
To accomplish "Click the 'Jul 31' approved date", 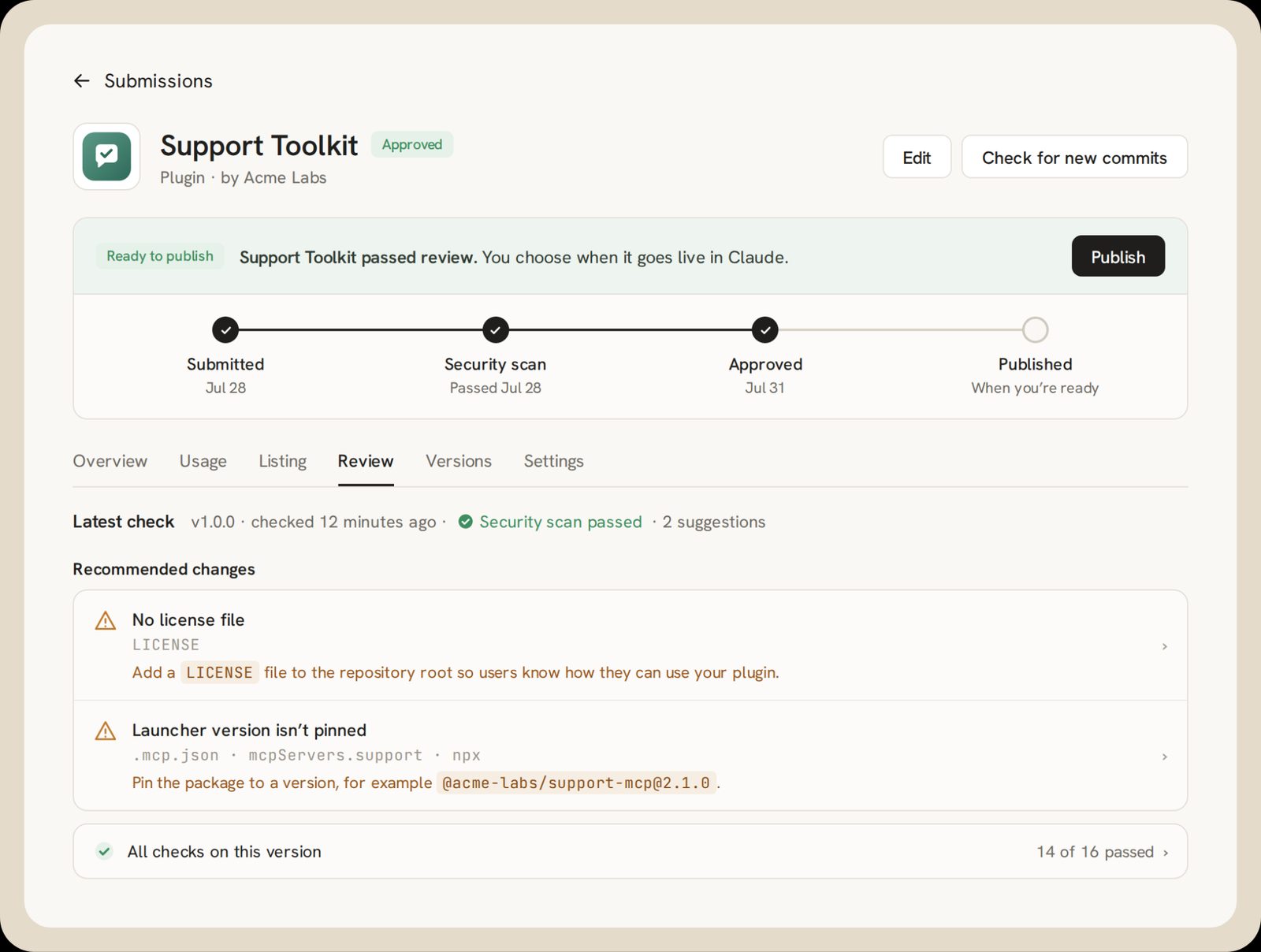I will tap(764, 388).
